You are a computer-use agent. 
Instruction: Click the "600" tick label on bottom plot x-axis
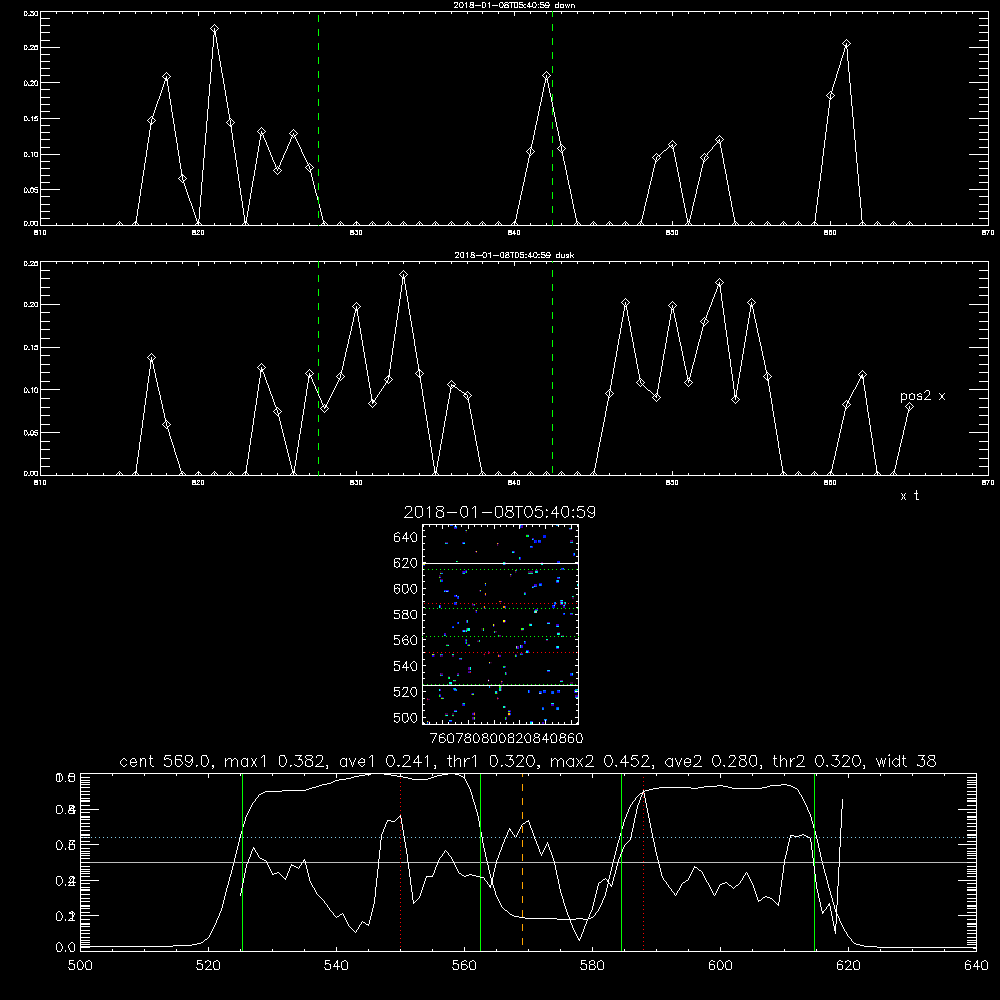pyautogui.click(x=720, y=966)
